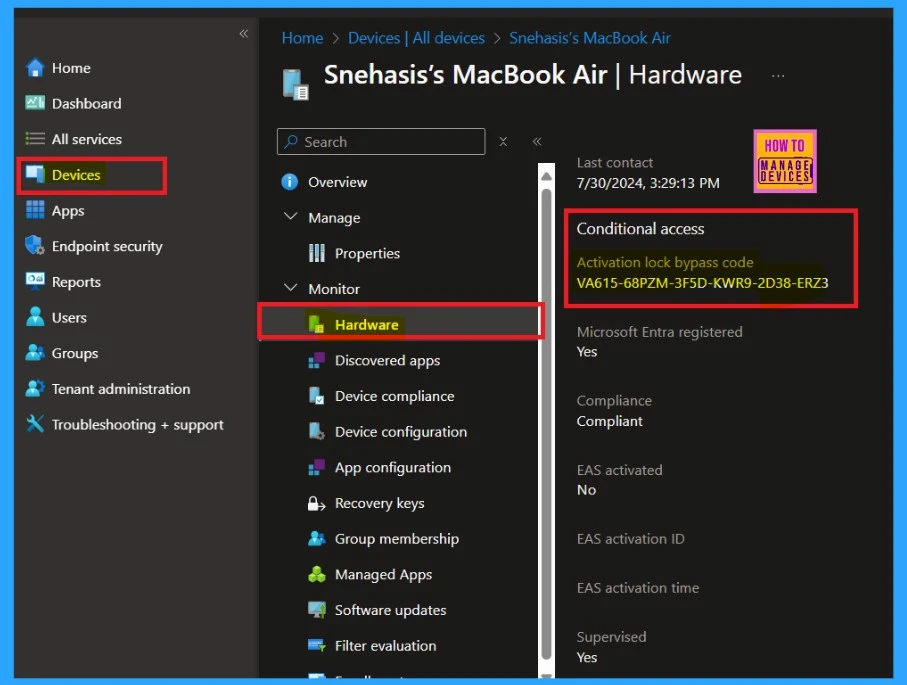Click the Microsoft Entra registered value Yes
Image resolution: width=907 pixels, height=685 pixels.
click(587, 352)
